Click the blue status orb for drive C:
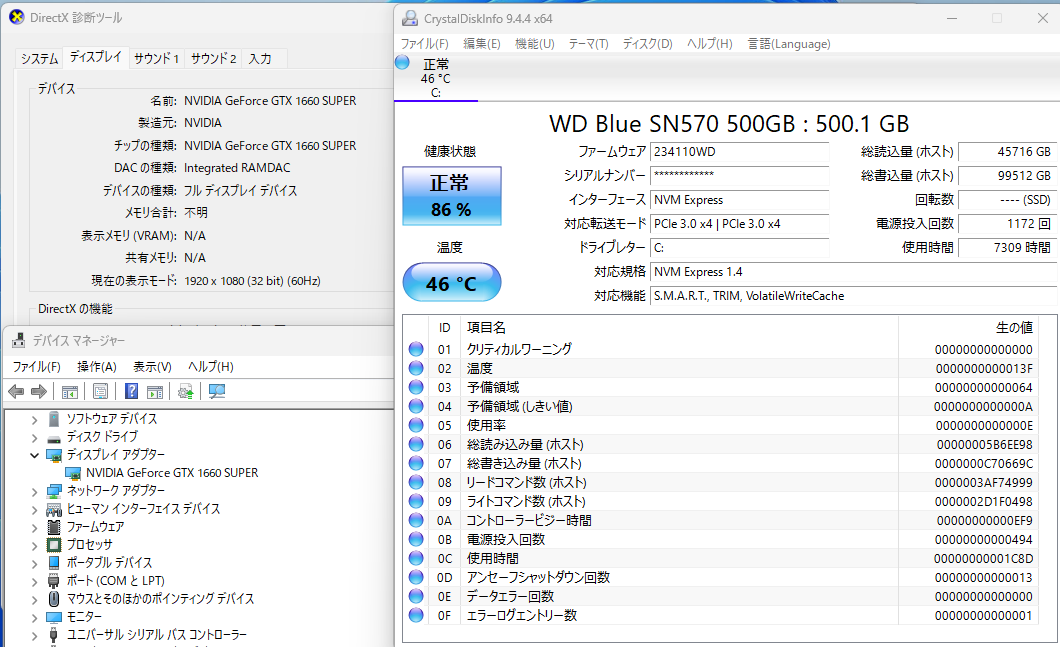 [x=402, y=63]
